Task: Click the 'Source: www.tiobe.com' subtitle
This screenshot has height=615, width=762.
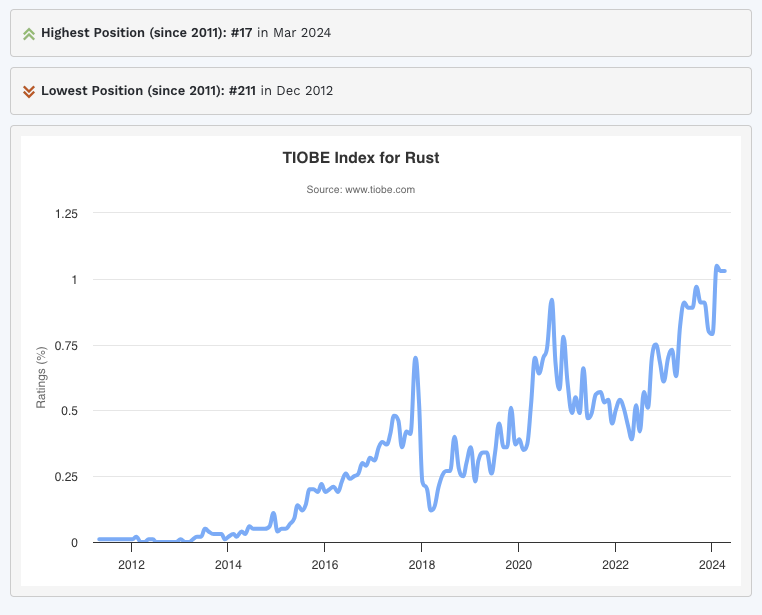Action: click(361, 189)
